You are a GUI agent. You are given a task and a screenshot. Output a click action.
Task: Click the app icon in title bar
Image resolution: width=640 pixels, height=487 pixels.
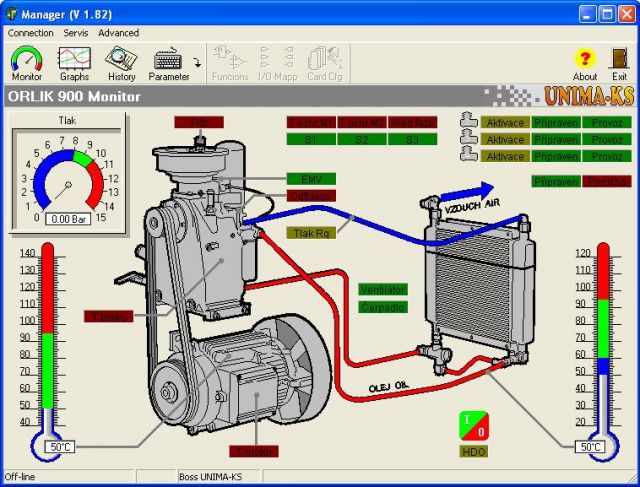click(x=12, y=14)
